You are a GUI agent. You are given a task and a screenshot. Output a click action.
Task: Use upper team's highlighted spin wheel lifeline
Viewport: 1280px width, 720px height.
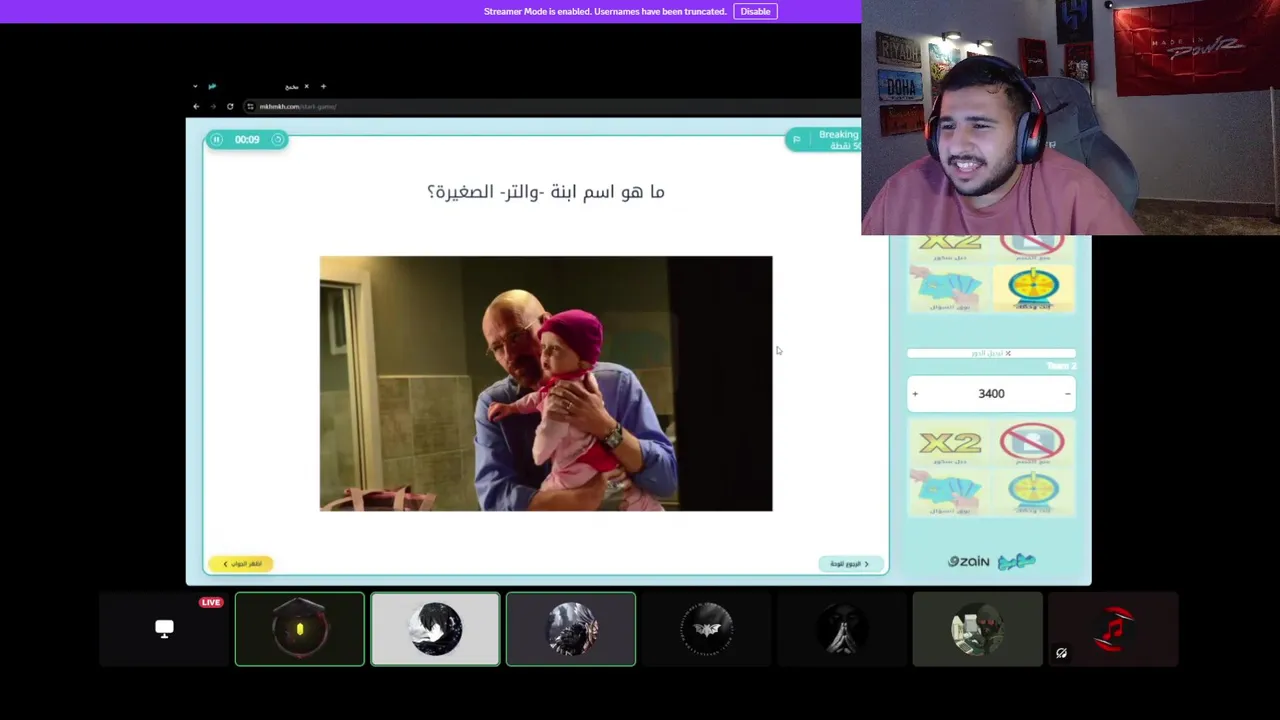coord(1033,288)
